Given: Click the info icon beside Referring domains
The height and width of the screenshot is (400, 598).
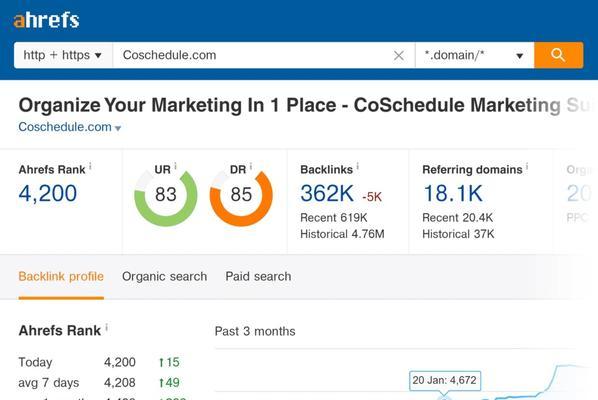Looking at the screenshot, I should pyautogui.click(x=527, y=166).
